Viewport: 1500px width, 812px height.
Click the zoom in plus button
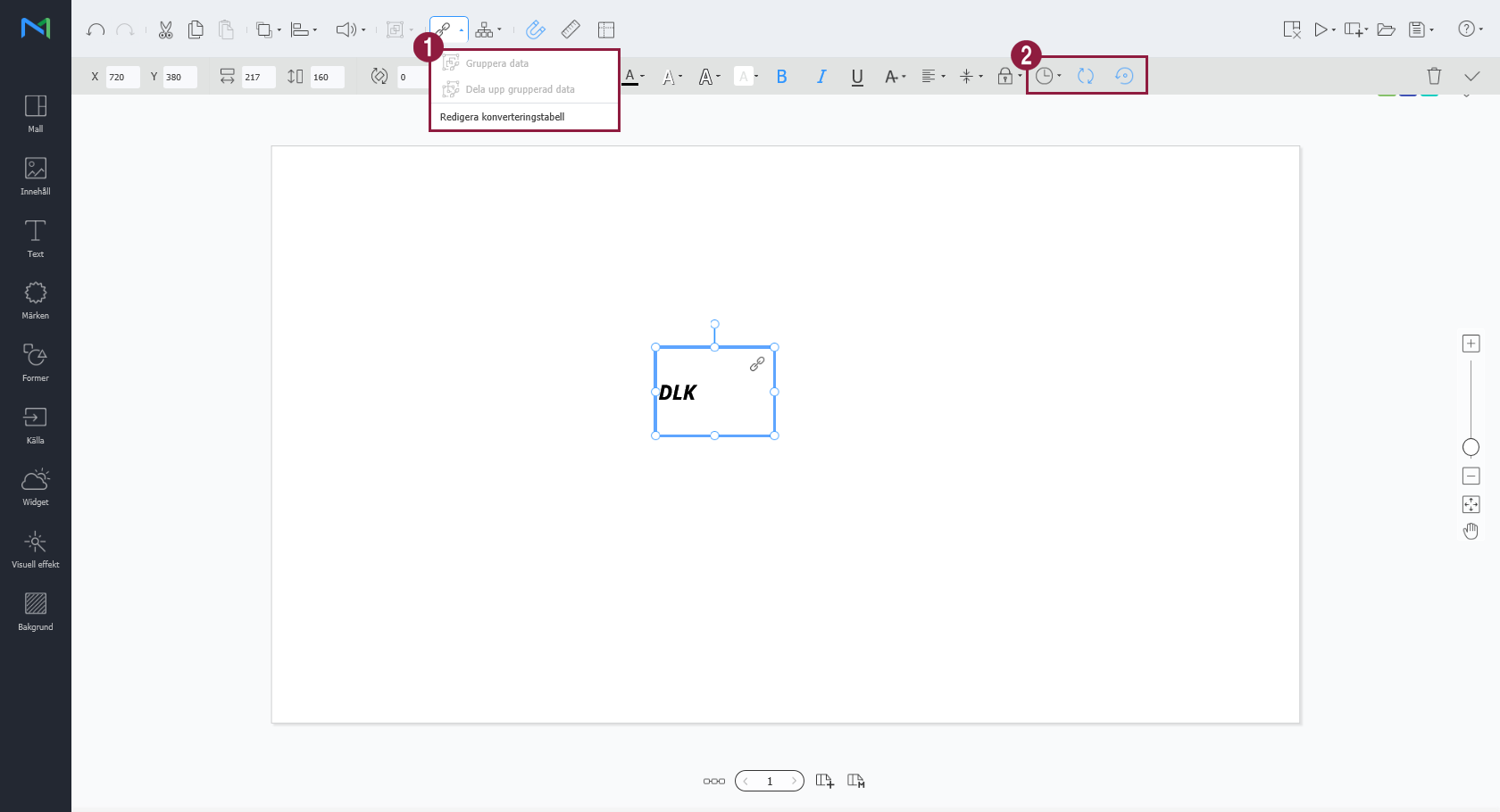point(1471,344)
